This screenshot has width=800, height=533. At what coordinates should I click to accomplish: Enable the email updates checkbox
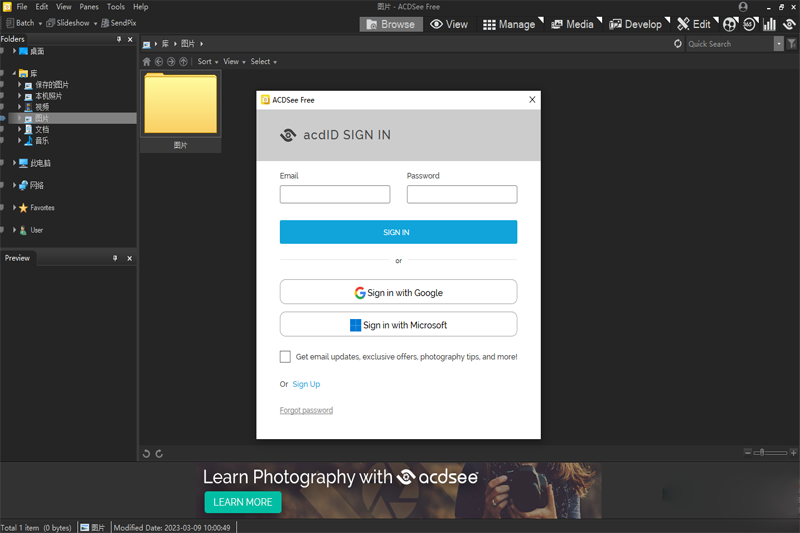tap(286, 356)
